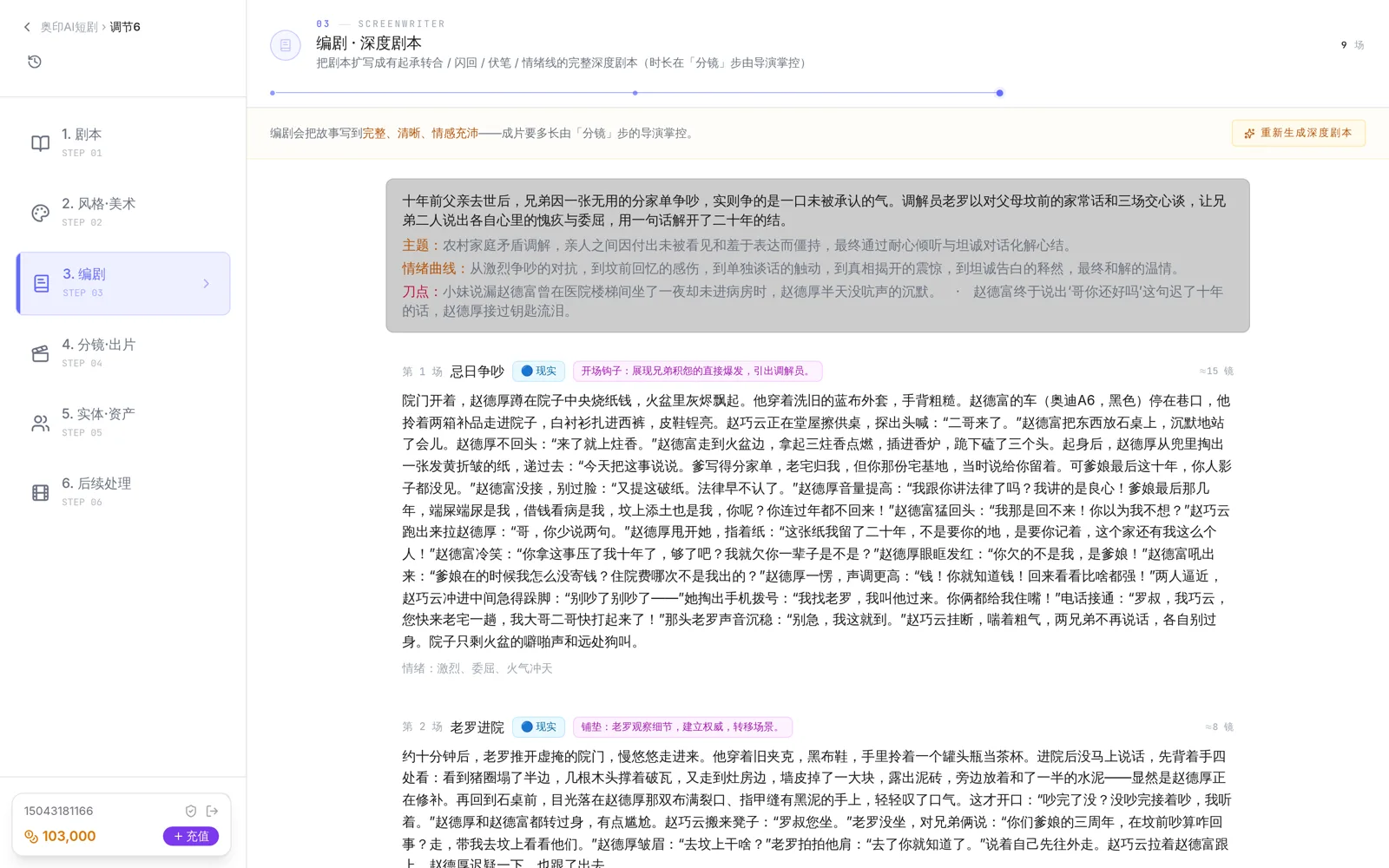Click the 现实 tag on 忌日争吵 scene
Screen dimensions: 1389x868
(539, 371)
